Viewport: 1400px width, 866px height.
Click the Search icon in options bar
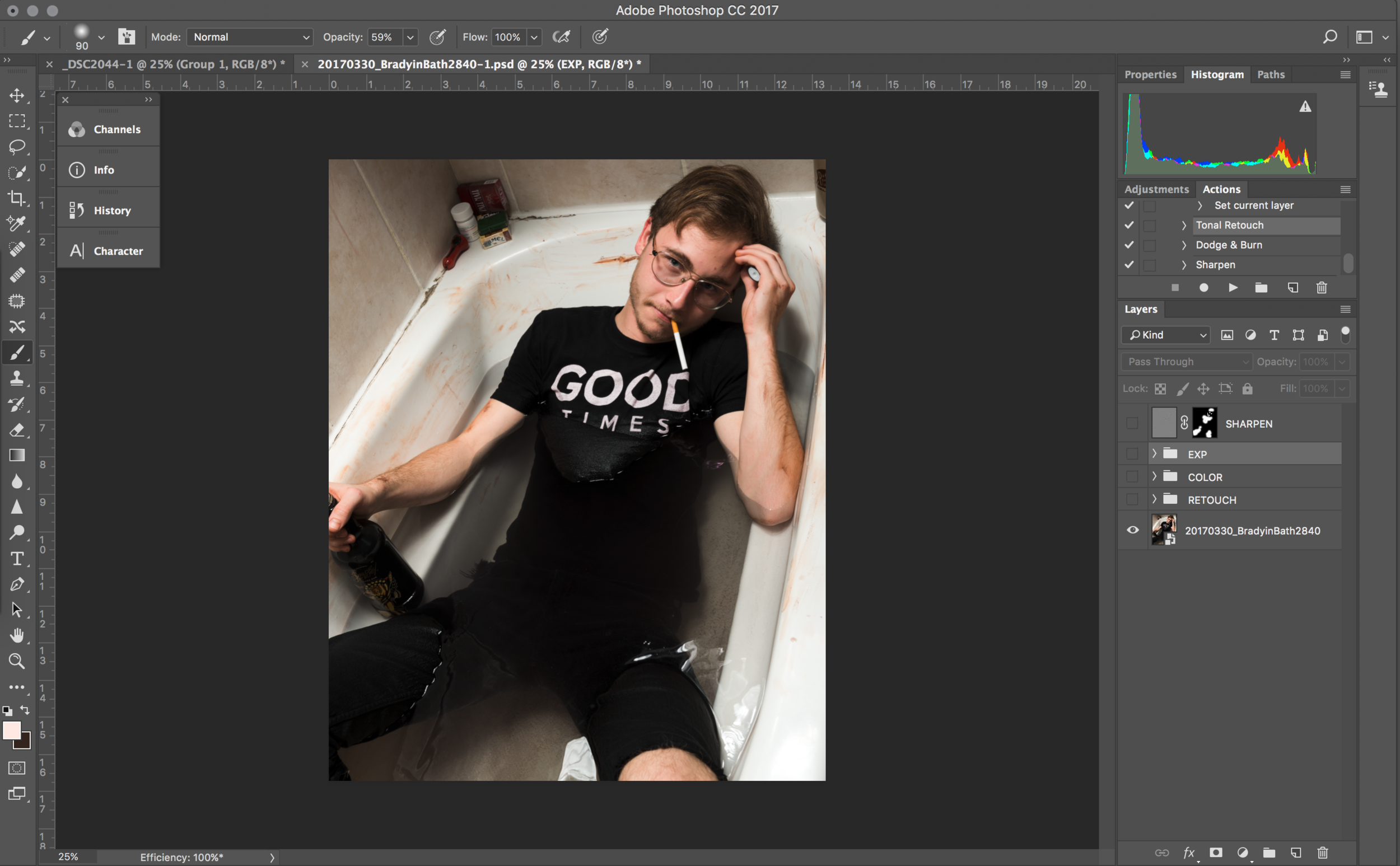coord(1329,38)
